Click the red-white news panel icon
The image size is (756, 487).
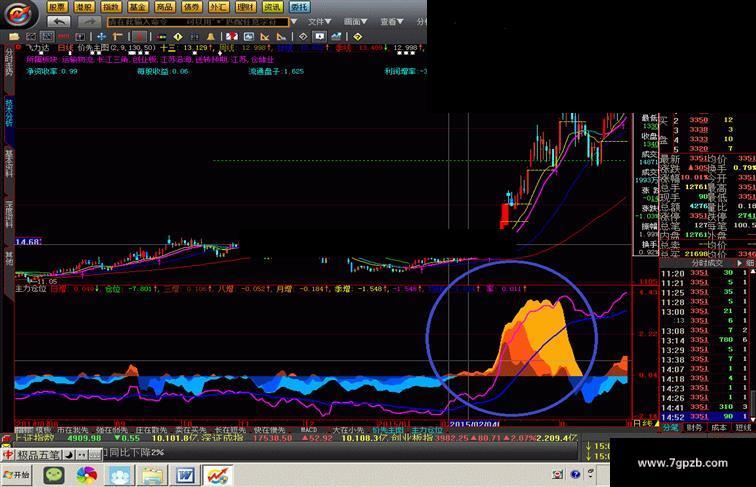pyautogui.click(x=232, y=37)
